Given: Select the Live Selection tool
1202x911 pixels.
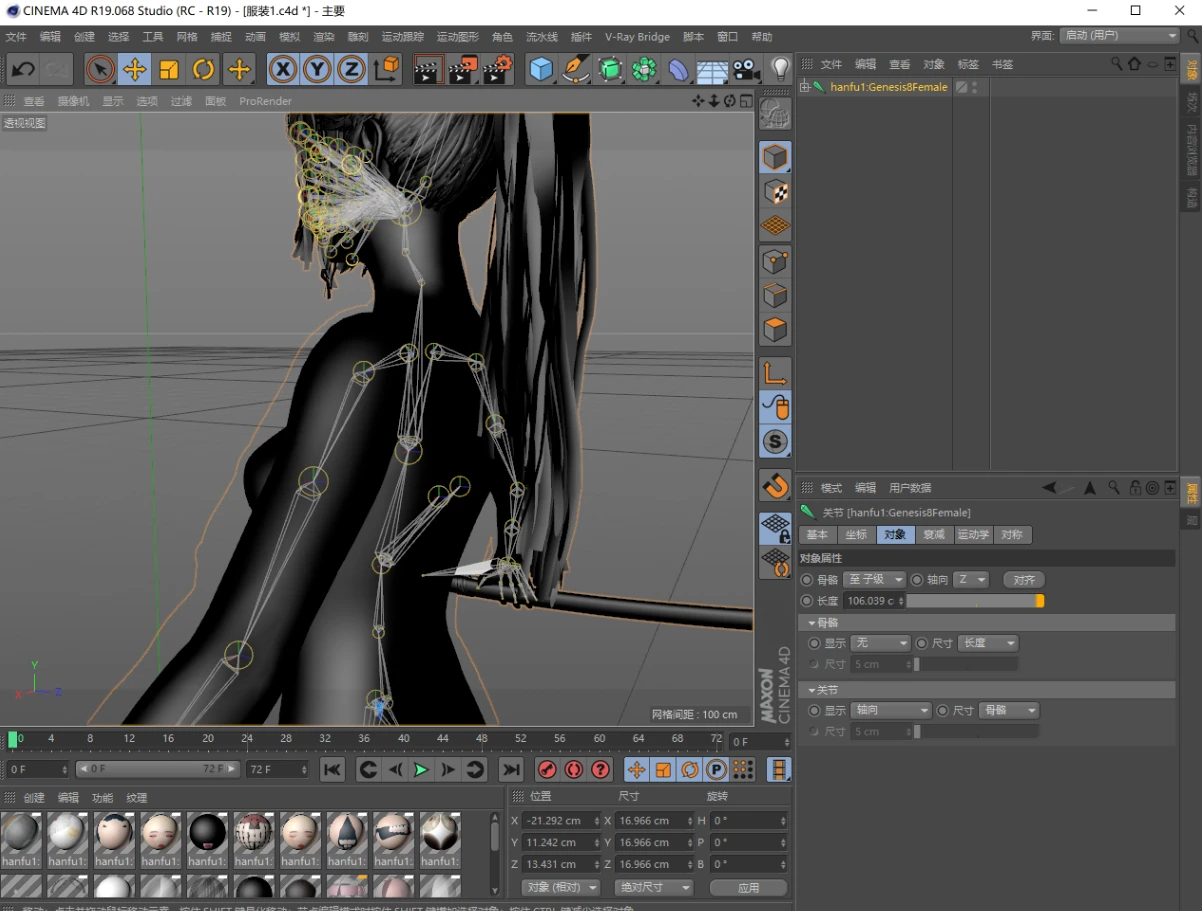Looking at the screenshot, I should pyautogui.click(x=100, y=69).
